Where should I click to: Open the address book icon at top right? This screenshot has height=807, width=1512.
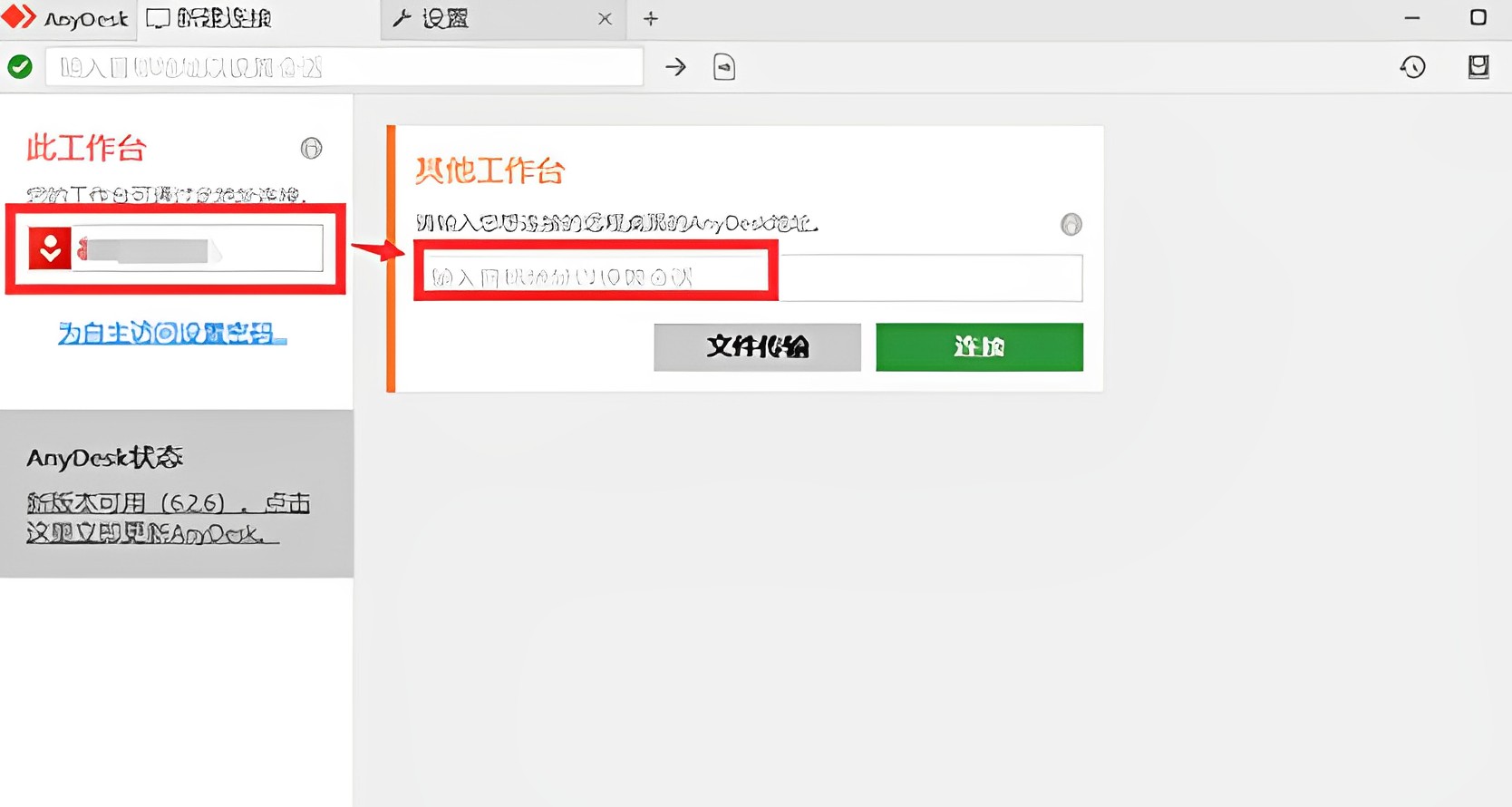(x=1478, y=67)
